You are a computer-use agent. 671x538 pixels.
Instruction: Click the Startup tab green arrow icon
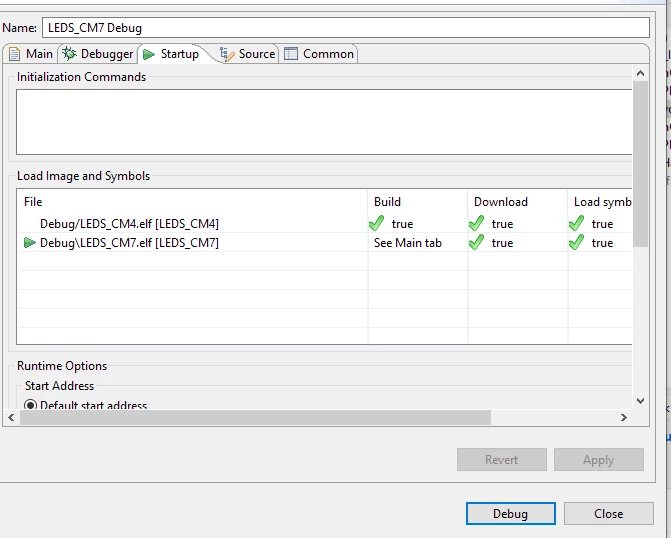tap(148, 54)
